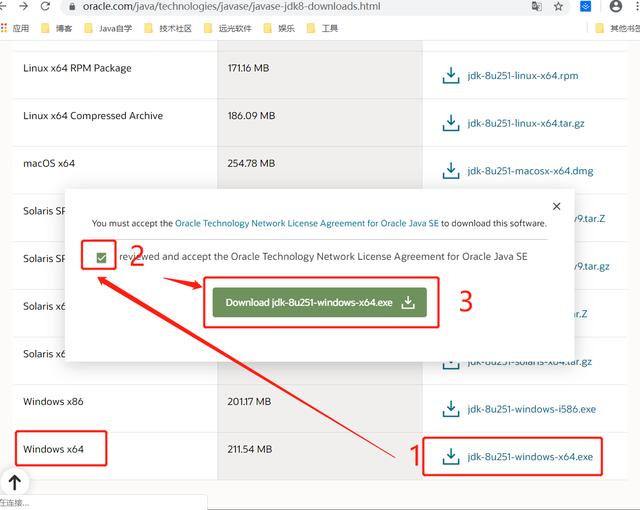The height and width of the screenshot is (510, 640).
Task: Click jdk-8u251-linux-x64.rpm link
Action: tap(523, 76)
